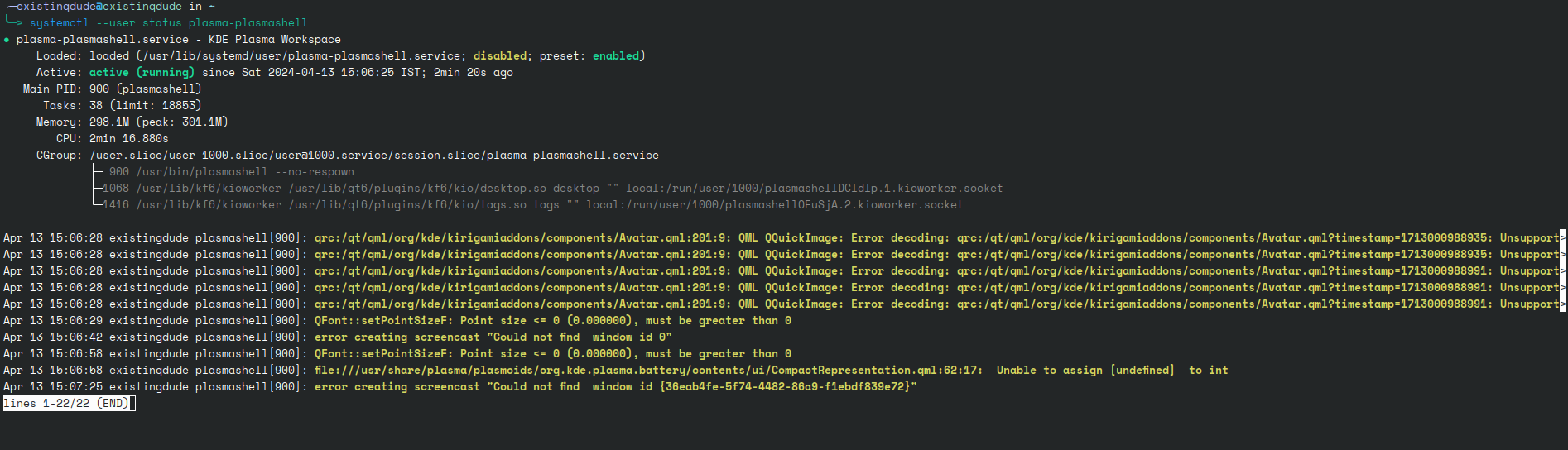1568x450 pixels.
Task: Click the 'existingdude@existingdude' prompt username
Action: point(99,6)
